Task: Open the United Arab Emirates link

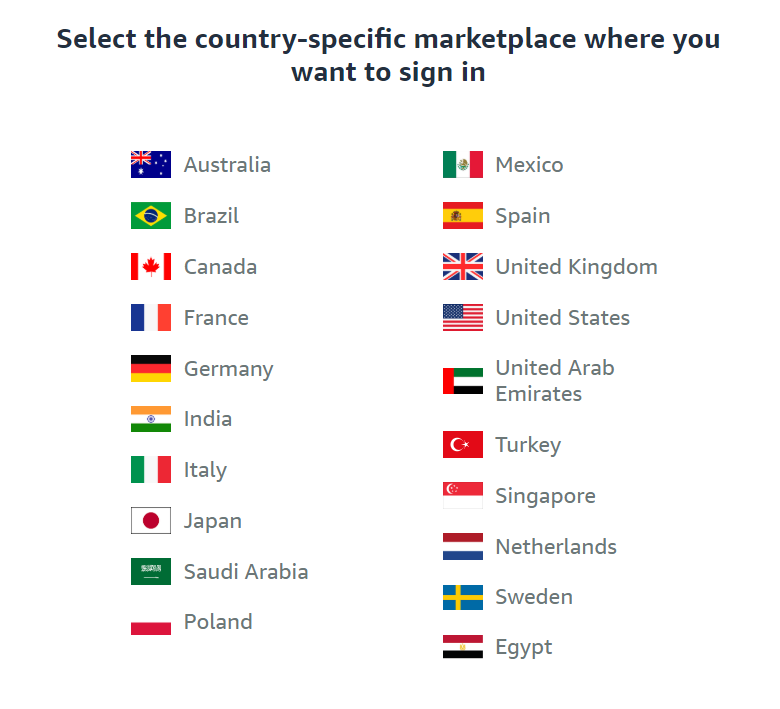Action: point(555,381)
